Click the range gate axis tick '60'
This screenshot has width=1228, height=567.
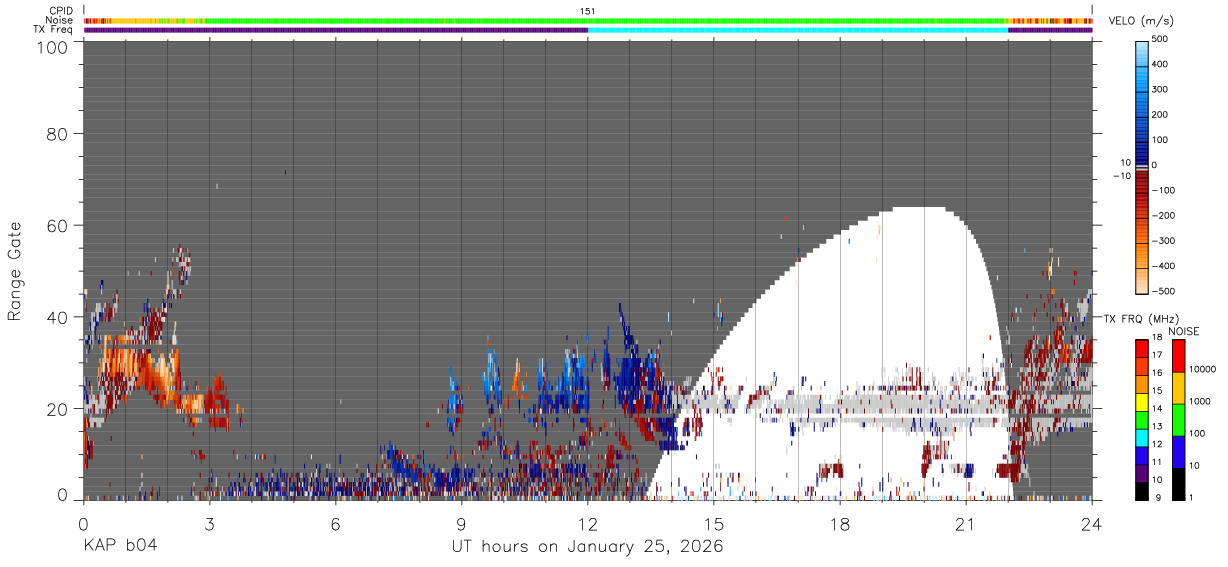coord(58,225)
